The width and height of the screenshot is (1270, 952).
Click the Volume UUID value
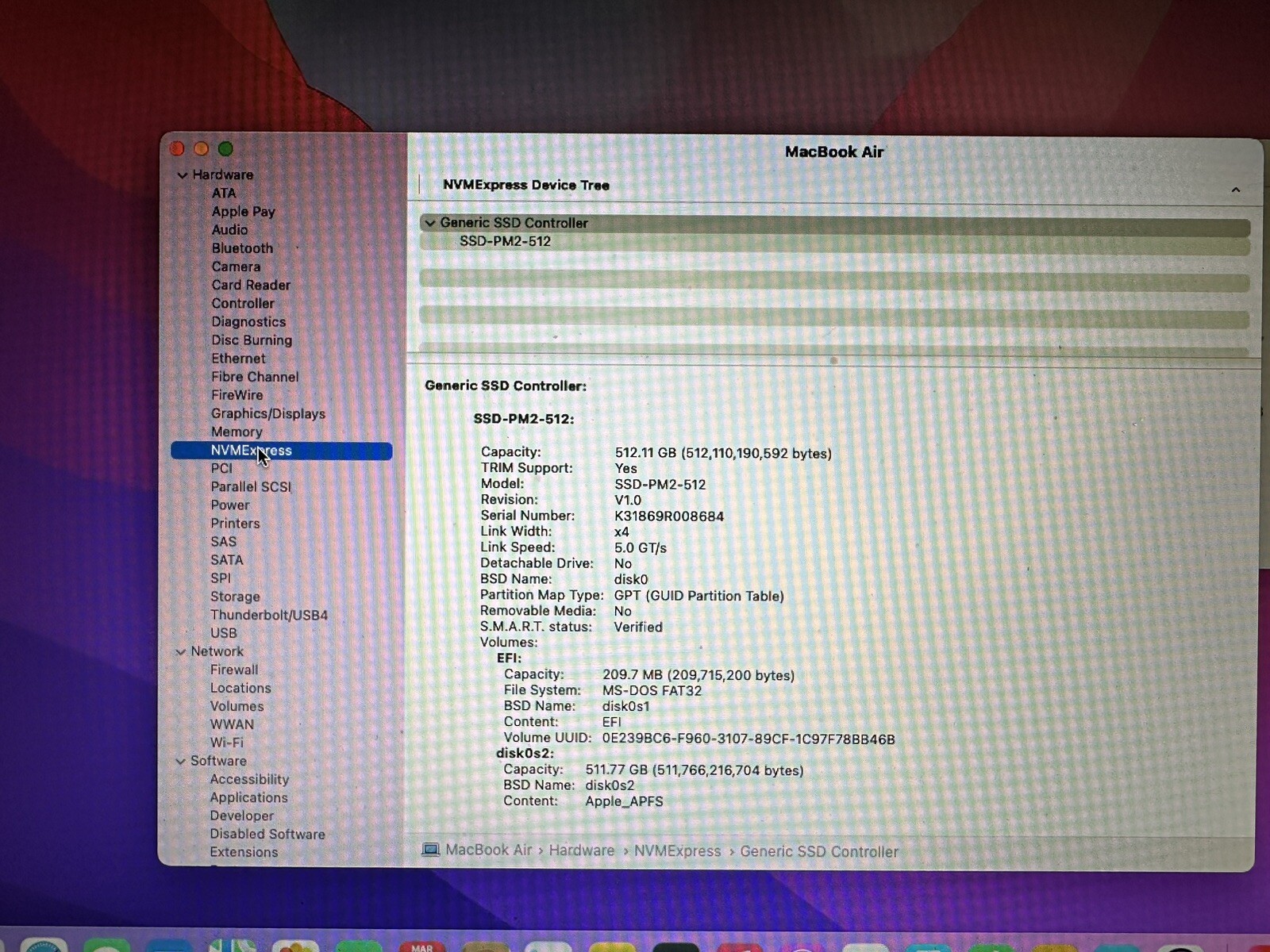[x=749, y=739]
